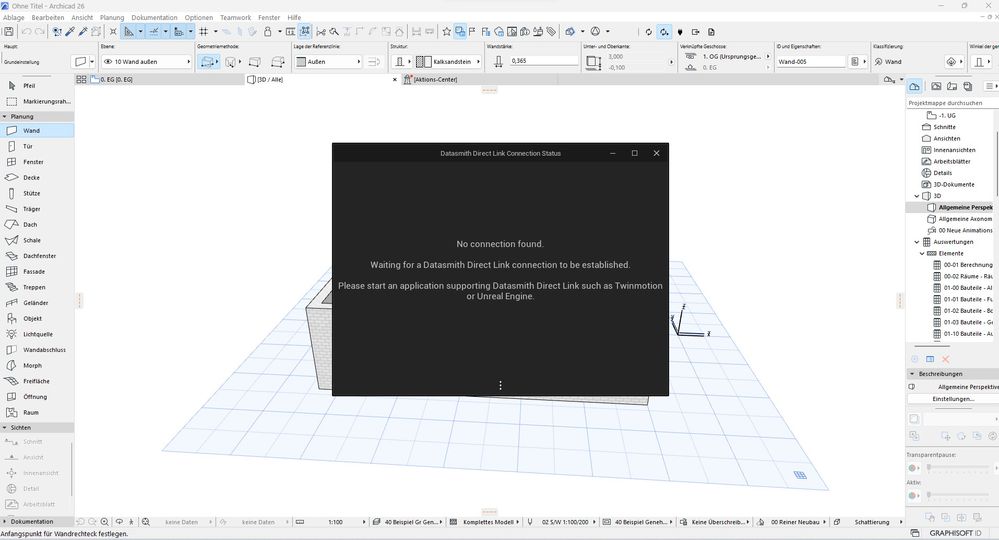Open the Ablage menu
Screen dimensions: 999x540
coord(13,18)
